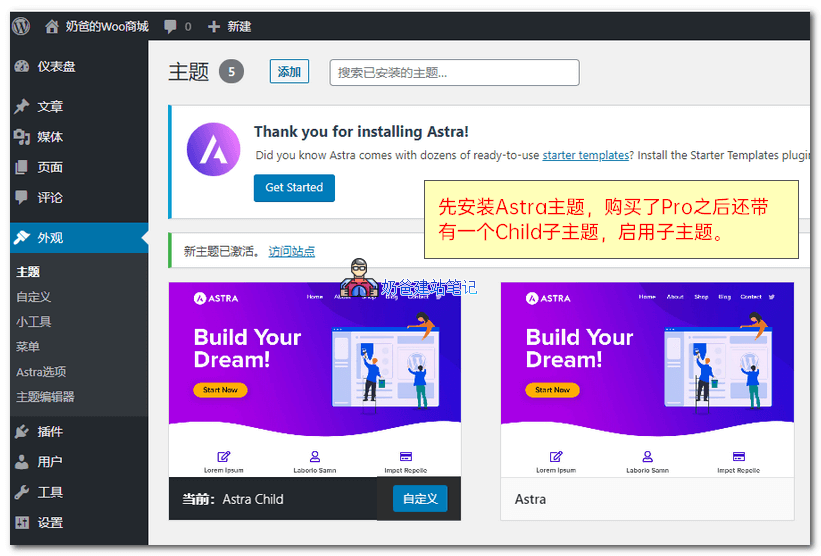Click the Astra theme name label
The width and height of the screenshot is (821, 556).
[x=530, y=499]
